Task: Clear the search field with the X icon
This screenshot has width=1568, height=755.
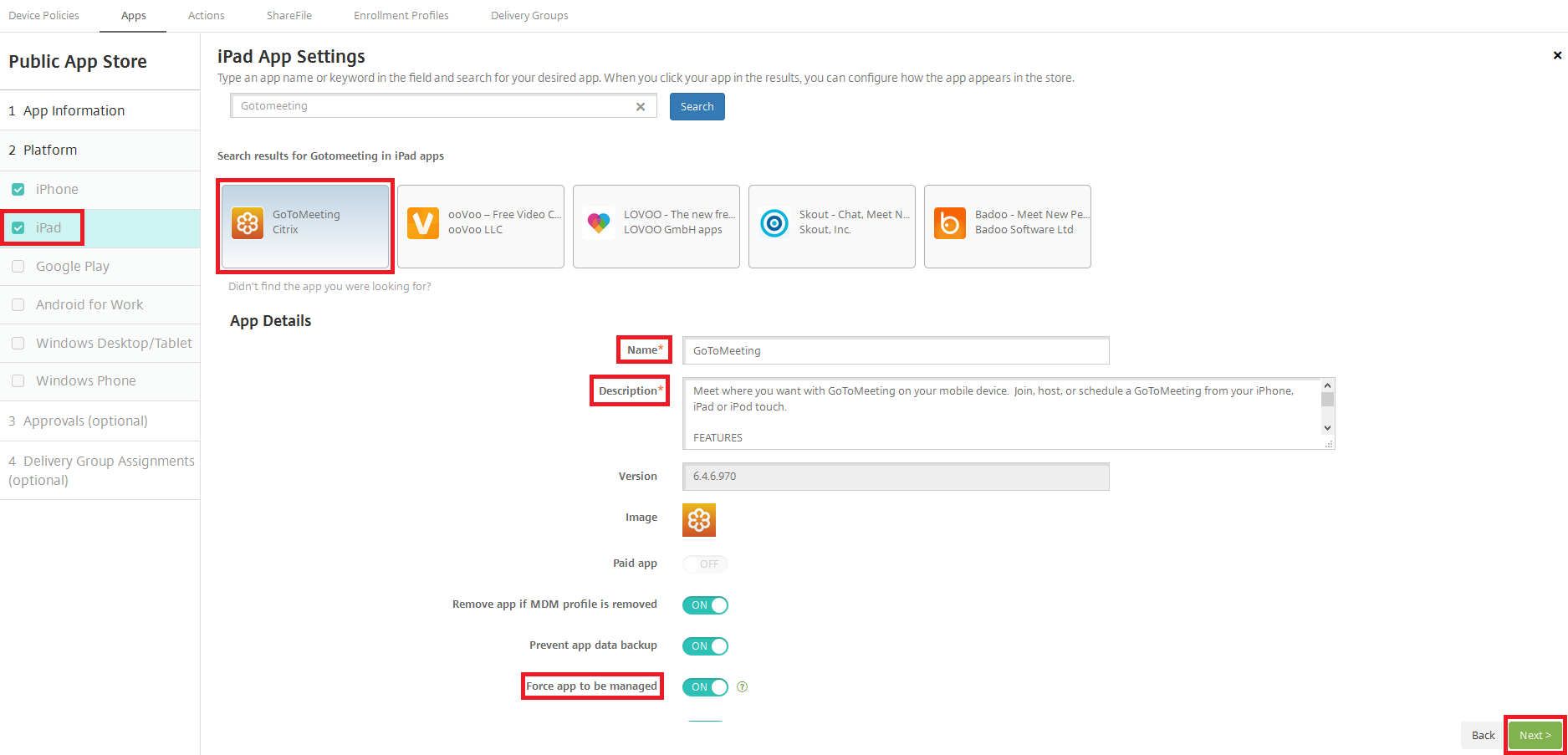Action: [641, 107]
